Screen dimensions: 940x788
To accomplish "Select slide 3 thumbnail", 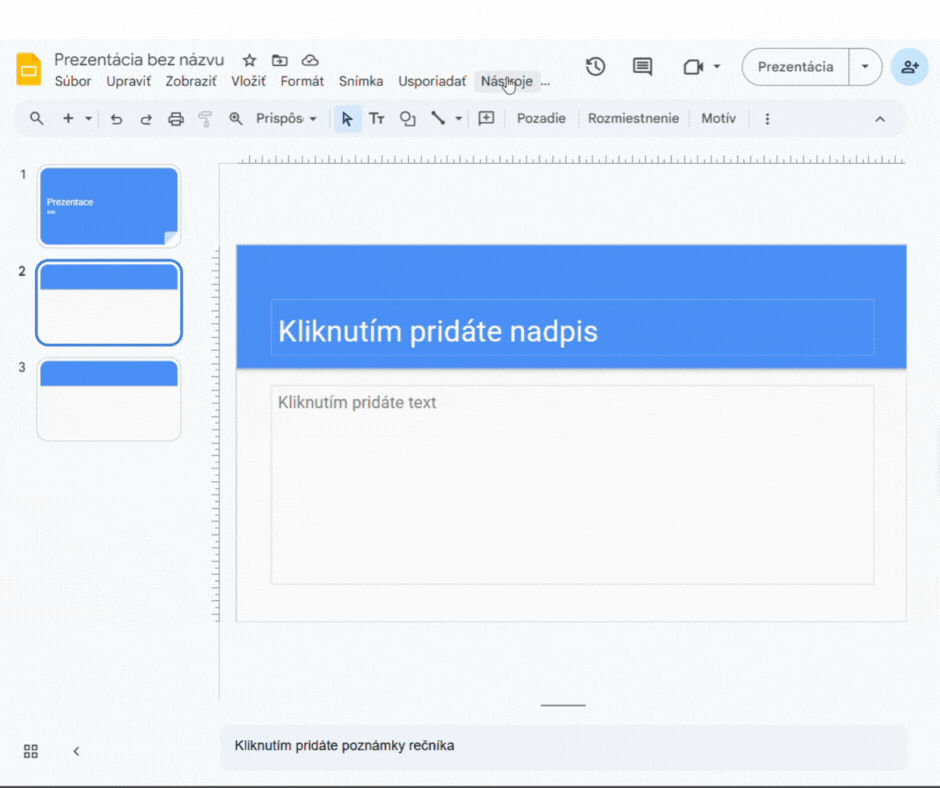I will (109, 399).
